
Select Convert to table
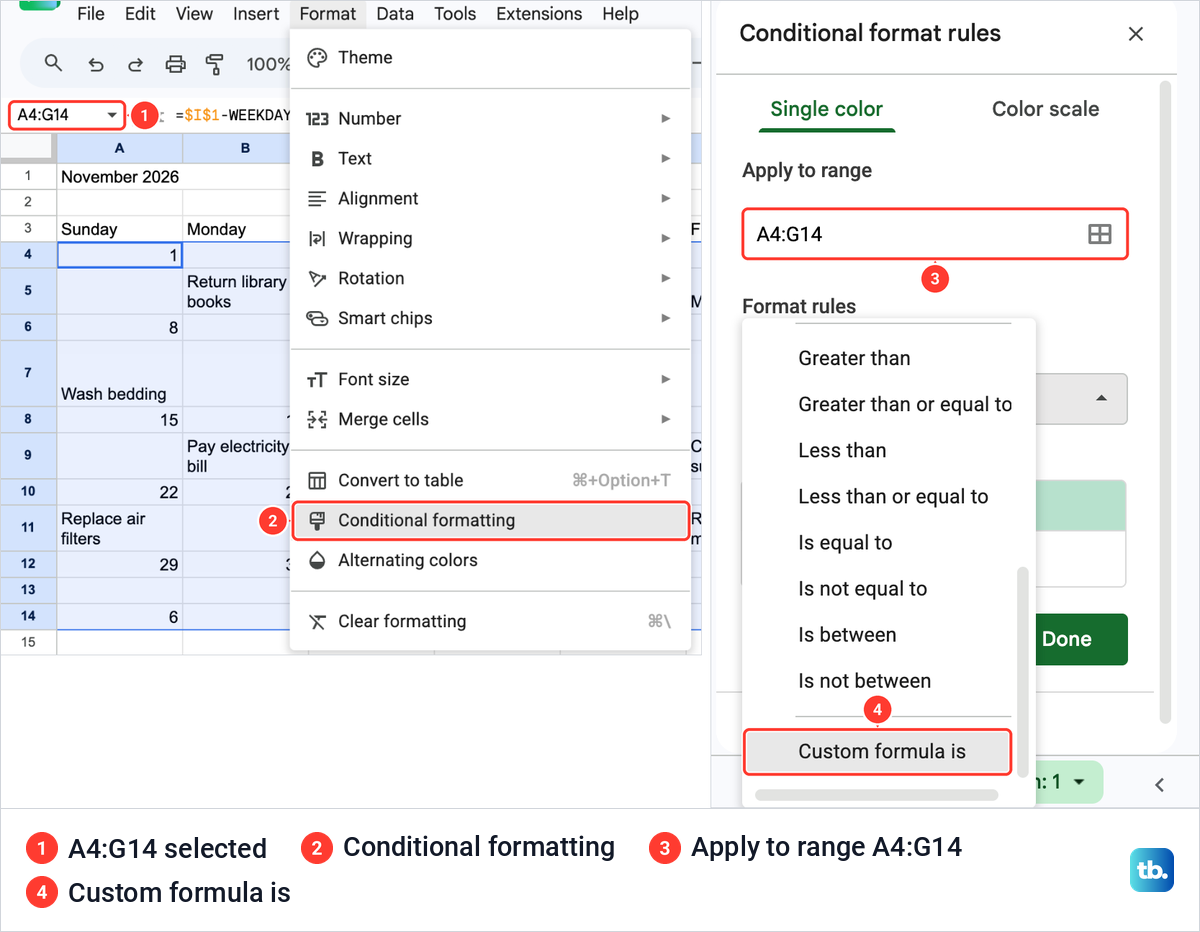[490, 480]
